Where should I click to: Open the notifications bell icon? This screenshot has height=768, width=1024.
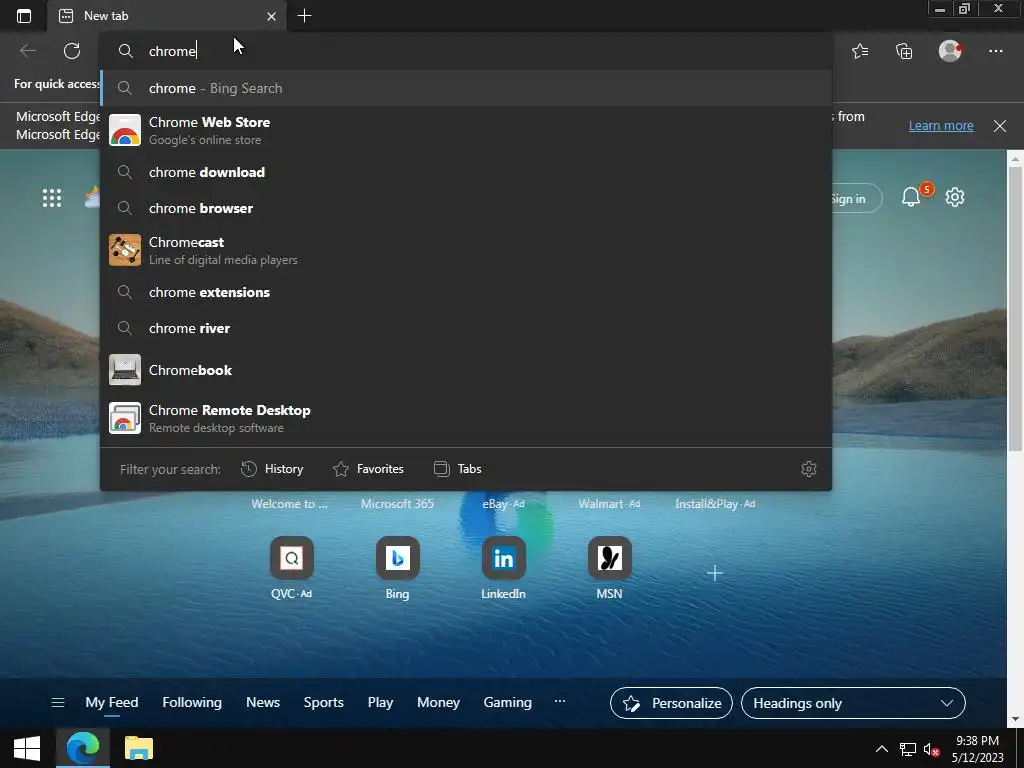(911, 197)
